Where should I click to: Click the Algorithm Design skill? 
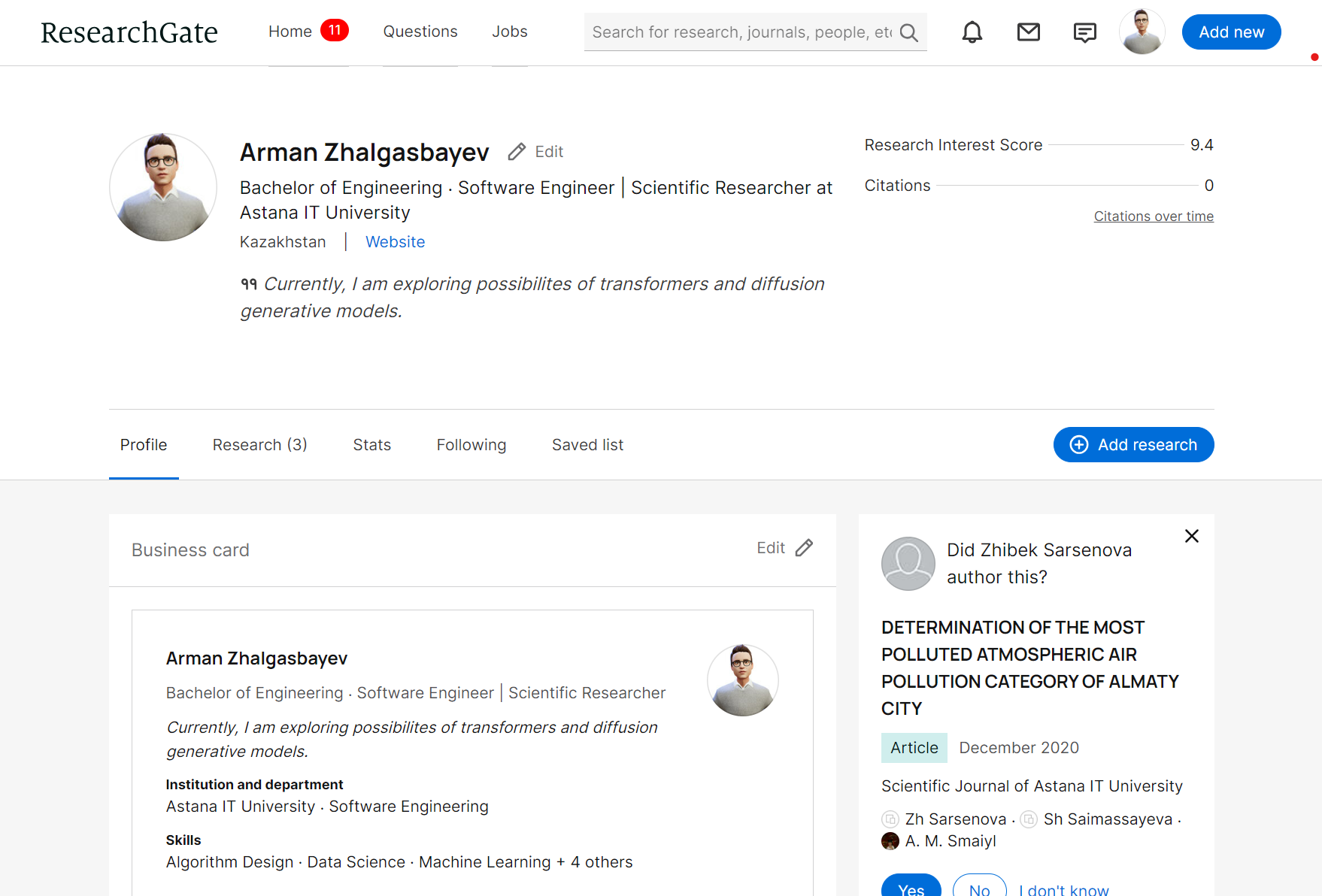point(229,862)
